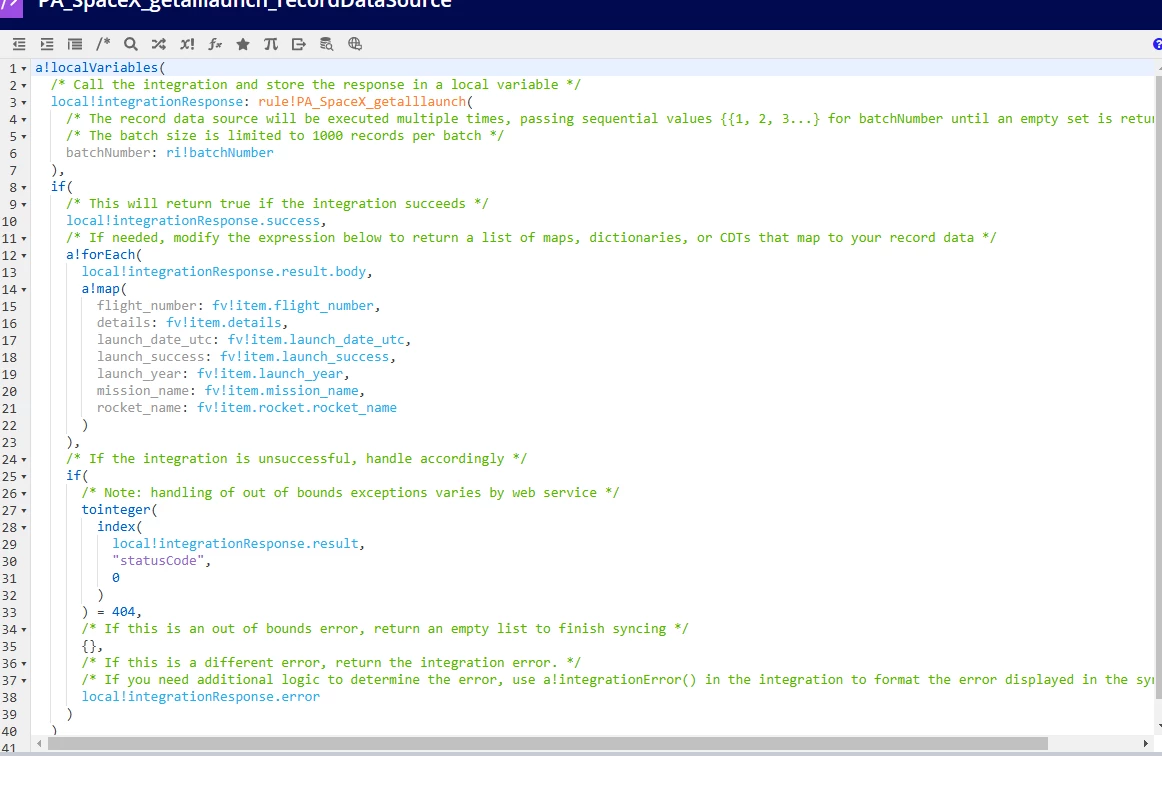Fold the comment at line 34
The image size is (1162, 803).
click(x=24, y=630)
